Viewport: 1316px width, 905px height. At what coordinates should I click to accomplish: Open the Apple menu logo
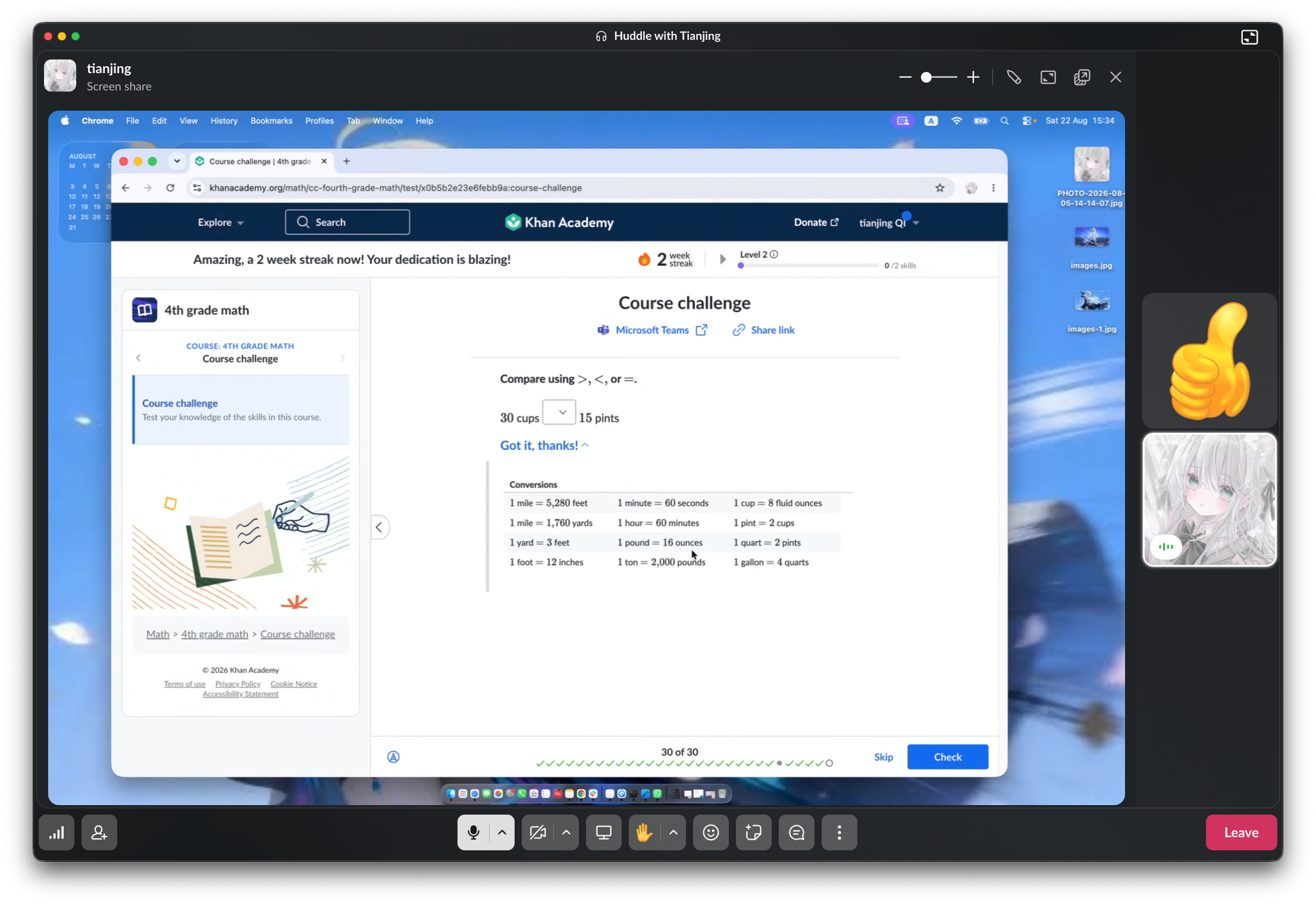65,121
